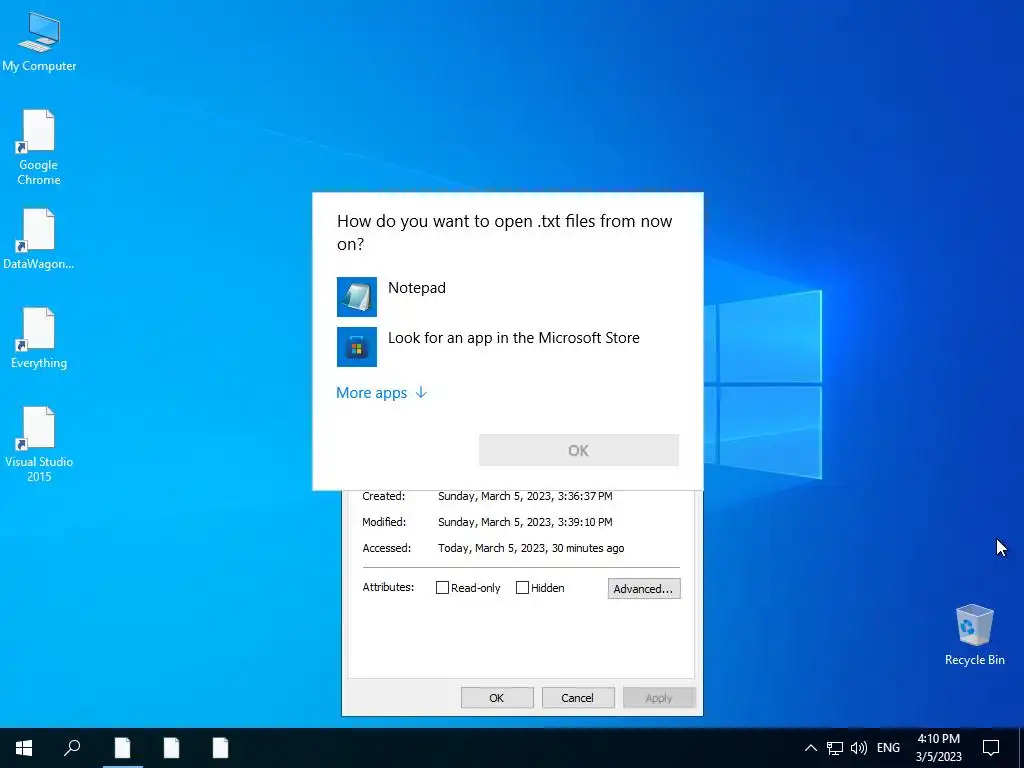Launch the Visual Studio 2015 shortcut
Viewport: 1024px width, 768px height.
click(39, 444)
